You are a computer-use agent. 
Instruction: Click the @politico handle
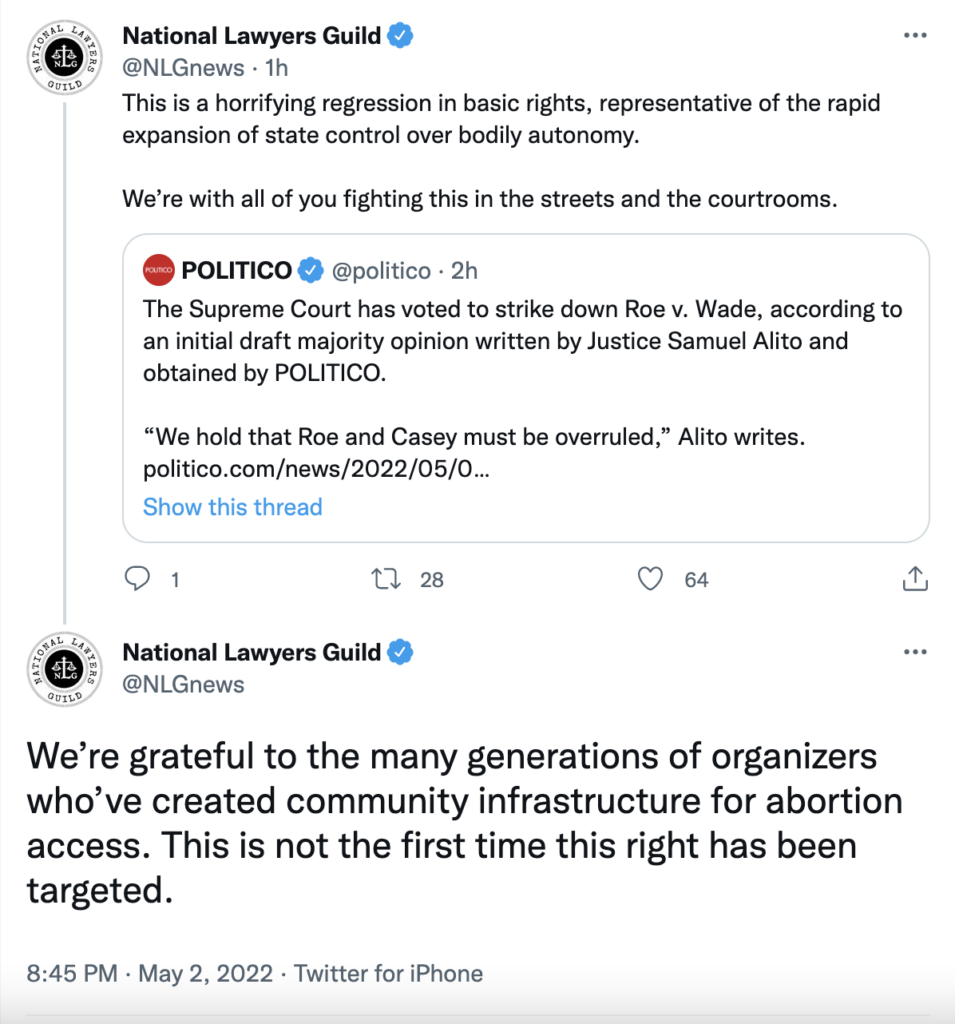[x=381, y=270]
